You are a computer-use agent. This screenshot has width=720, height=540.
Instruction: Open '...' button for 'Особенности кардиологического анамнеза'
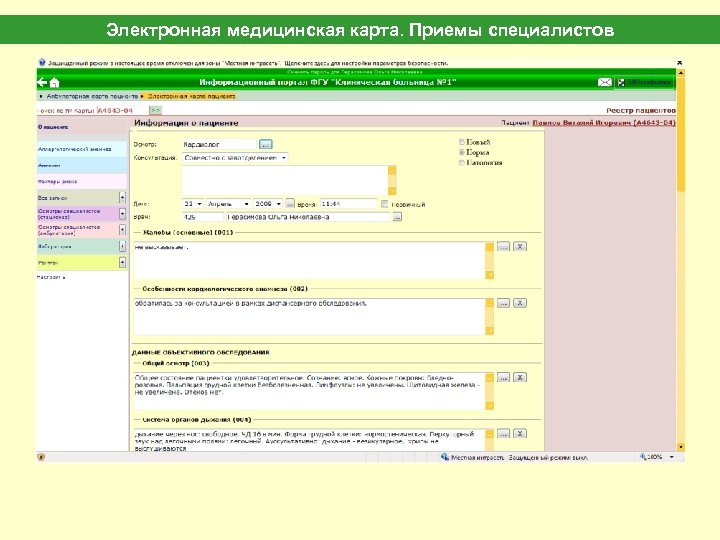coord(503,303)
